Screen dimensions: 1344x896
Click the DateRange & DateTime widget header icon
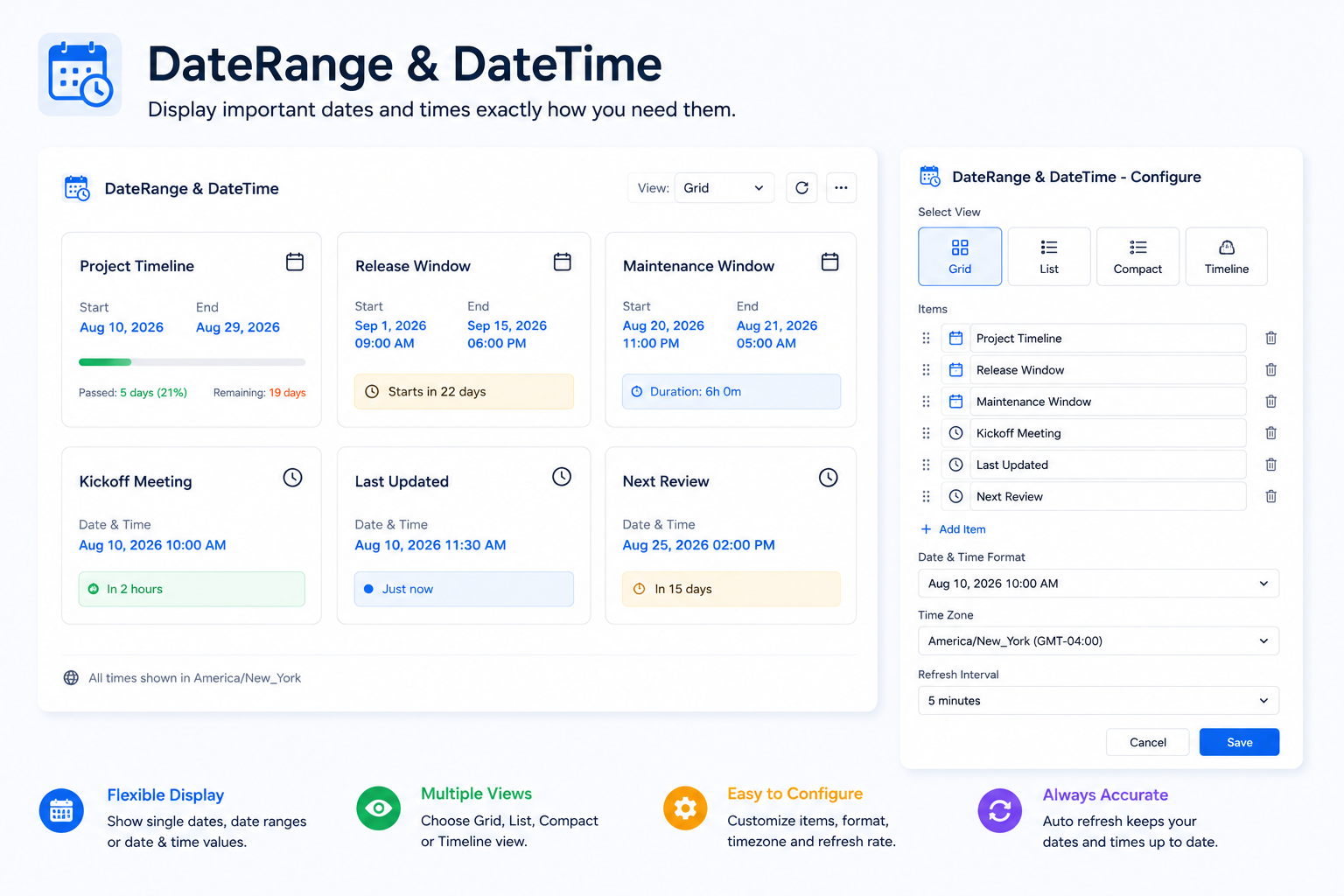pos(77,188)
